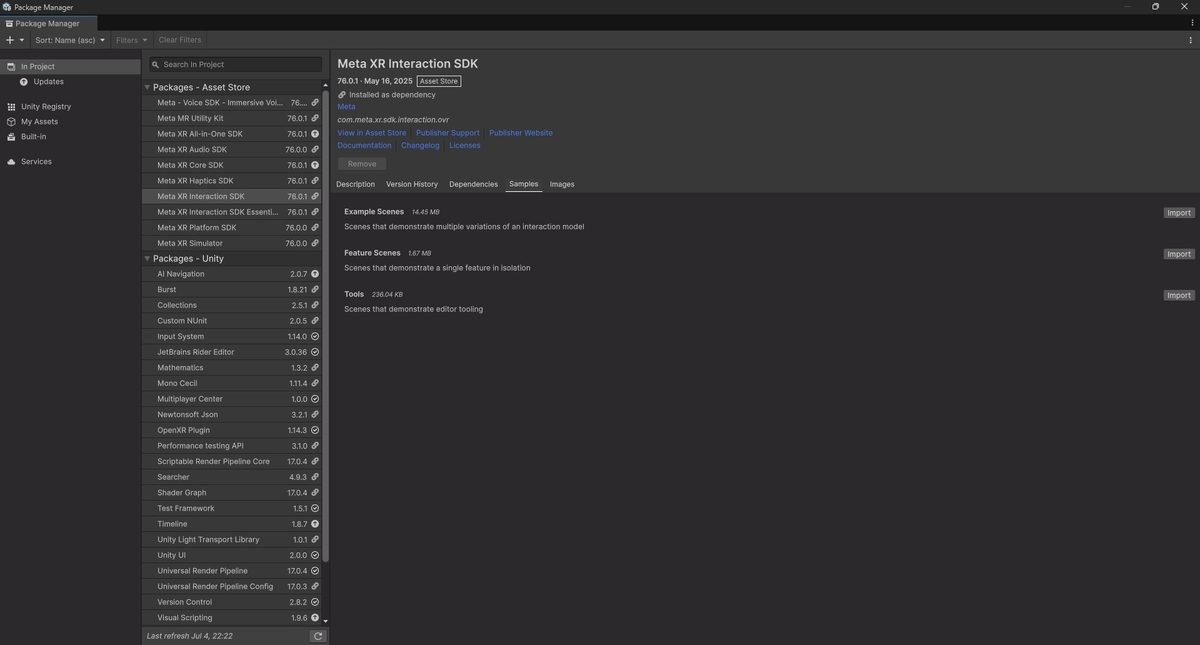1200x645 pixels.
Task: Click the refresh package list icon
Action: 318,636
